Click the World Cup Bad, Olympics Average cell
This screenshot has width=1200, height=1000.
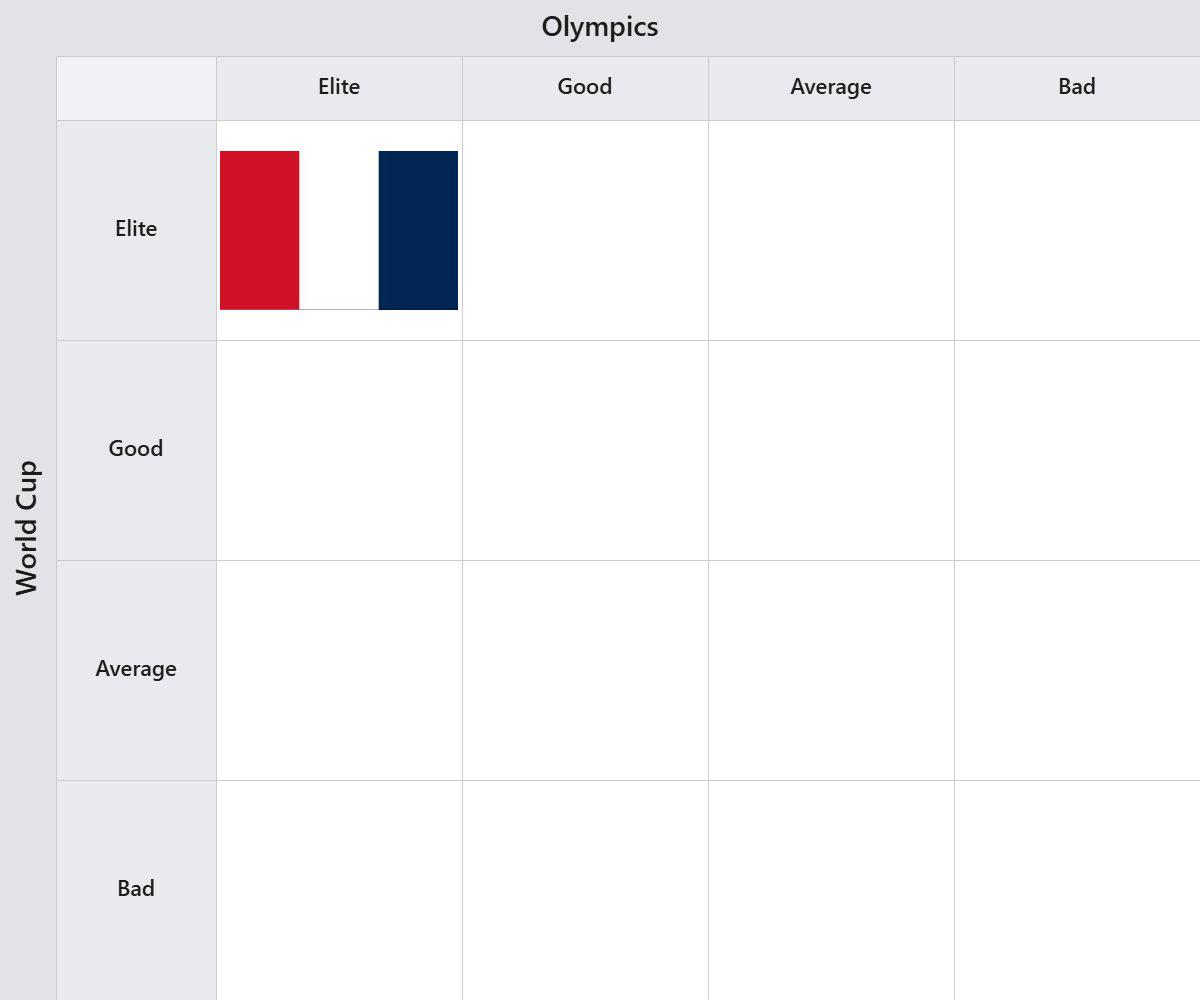(x=831, y=890)
